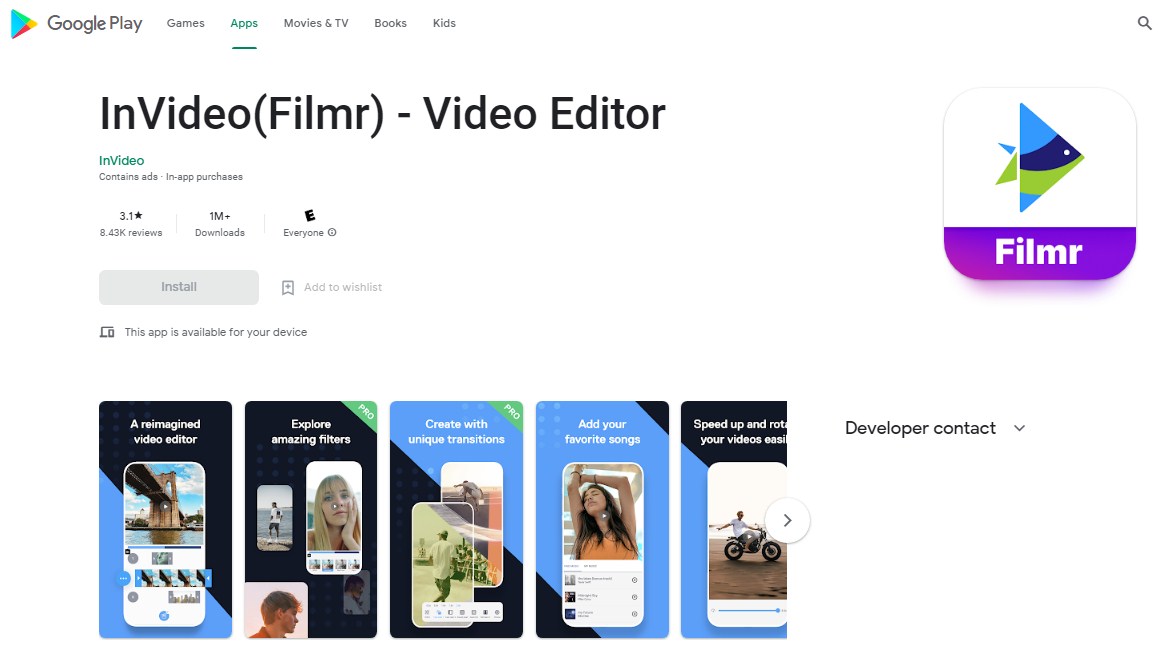Click the device availability icon
The height and width of the screenshot is (662, 1166).
pyautogui.click(x=107, y=332)
